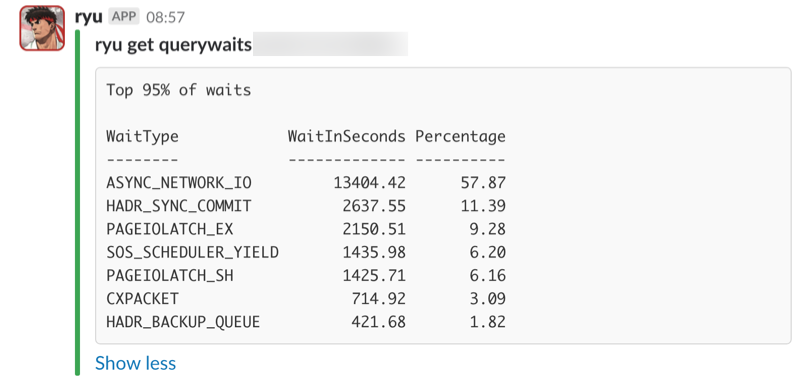
Task: Click the 57.87 percentage value
Action: [483, 183]
